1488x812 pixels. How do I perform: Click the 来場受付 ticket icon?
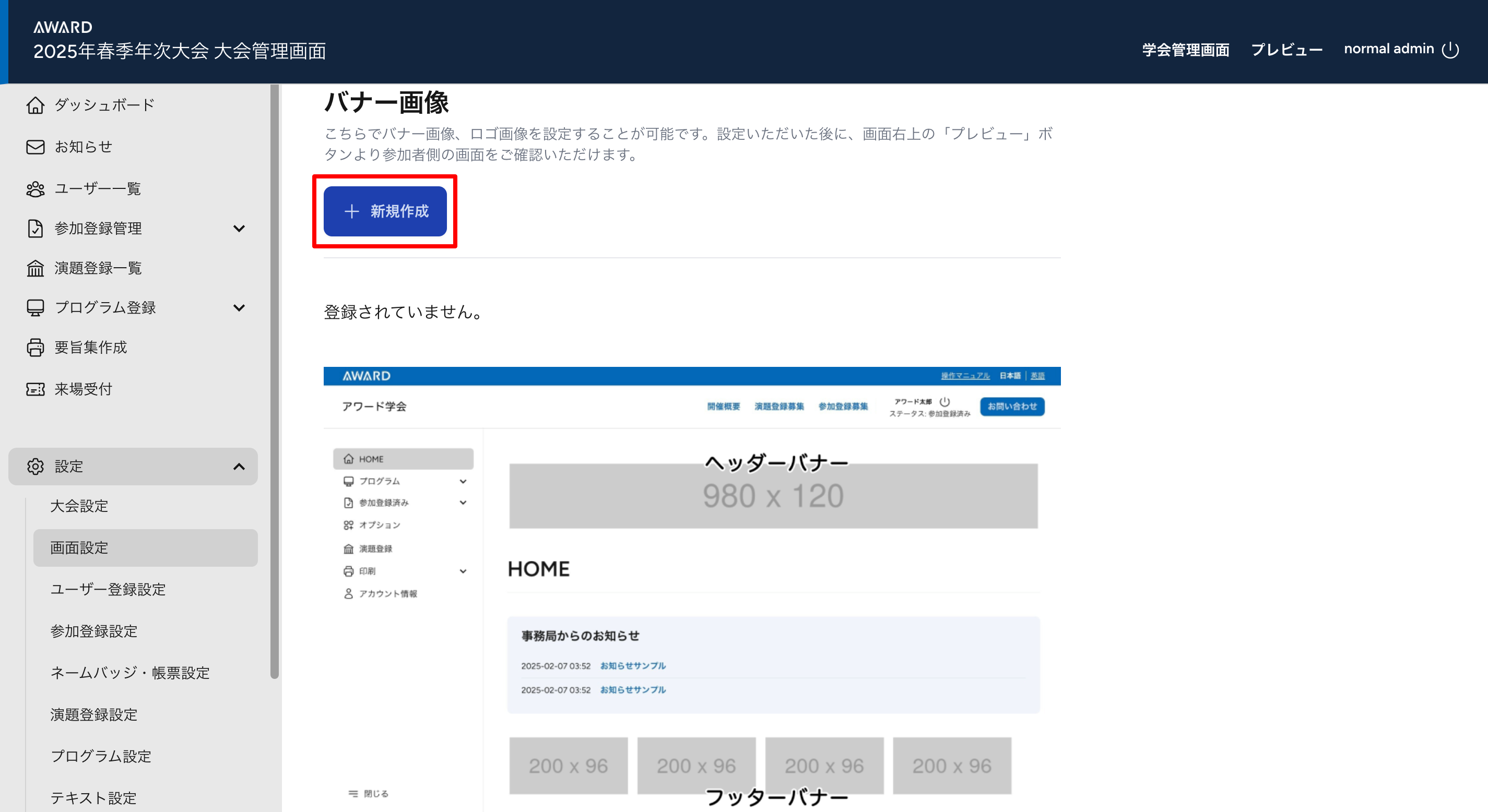coord(35,389)
